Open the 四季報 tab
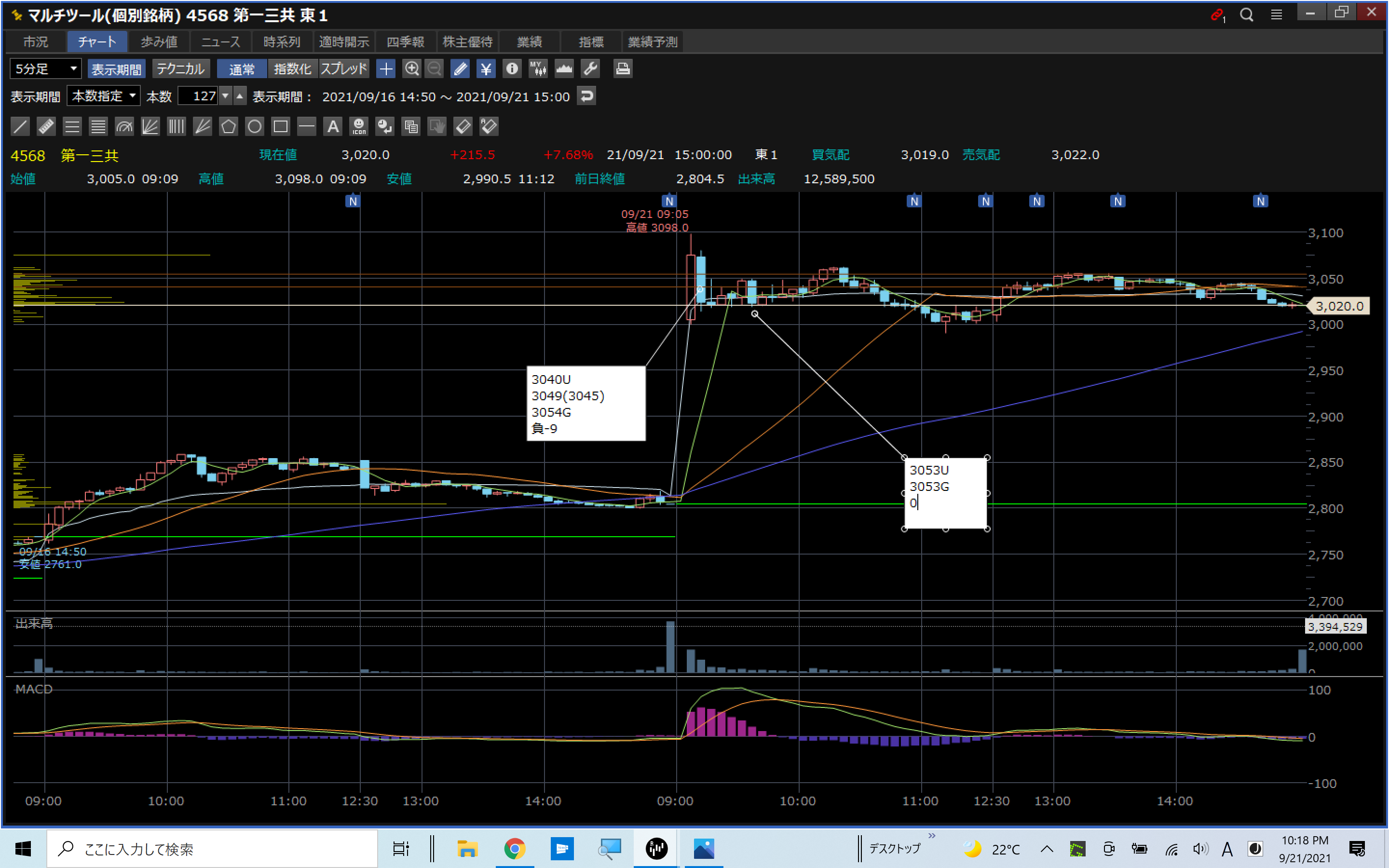The height and width of the screenshot is (868, 1389). pyautogui.click(x=405, y=42)
